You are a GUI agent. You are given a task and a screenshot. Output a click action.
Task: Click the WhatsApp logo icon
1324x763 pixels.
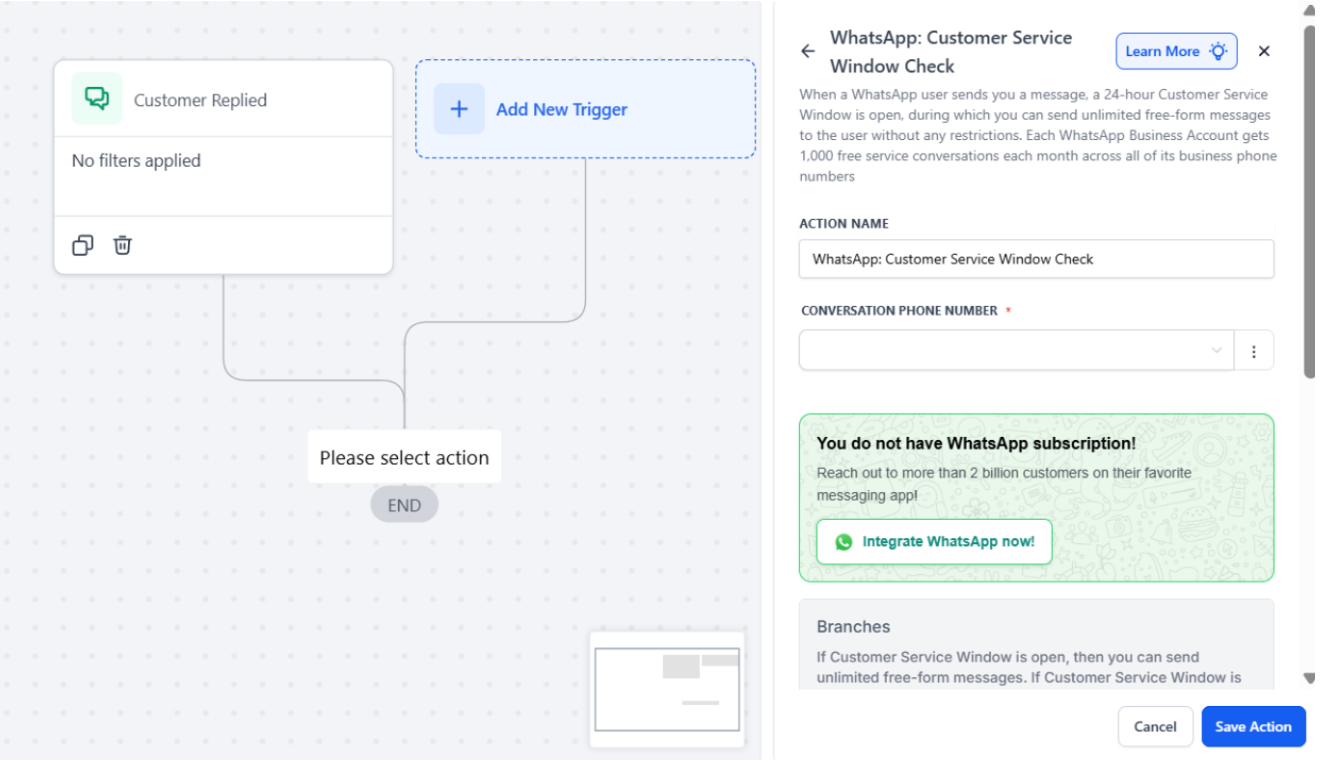(844, 542)
